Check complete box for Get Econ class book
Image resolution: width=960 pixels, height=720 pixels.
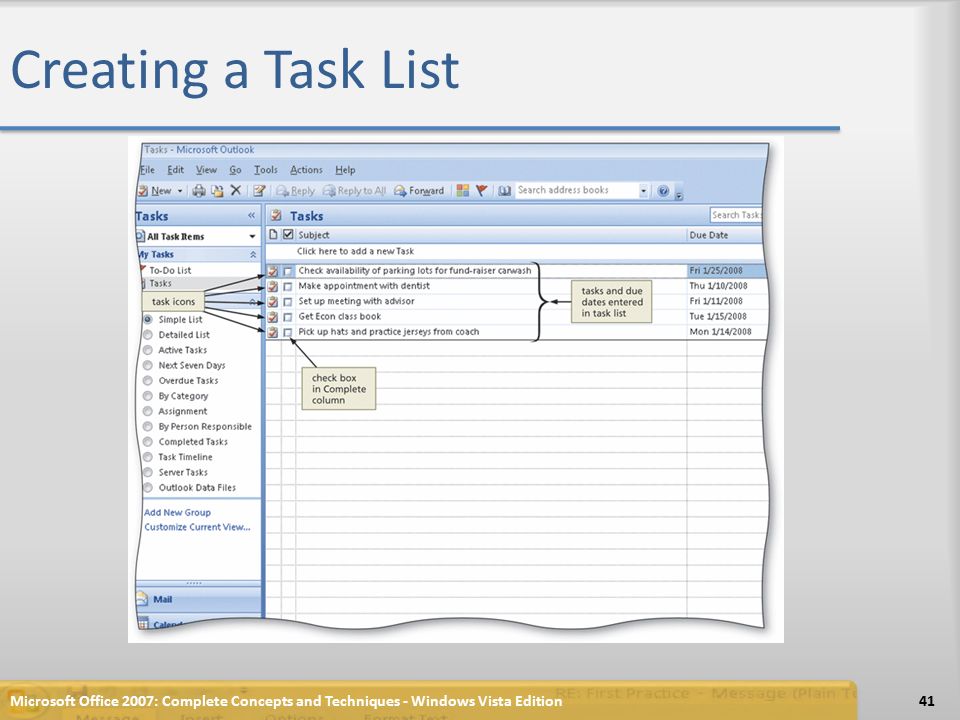[x=288, y=317]
